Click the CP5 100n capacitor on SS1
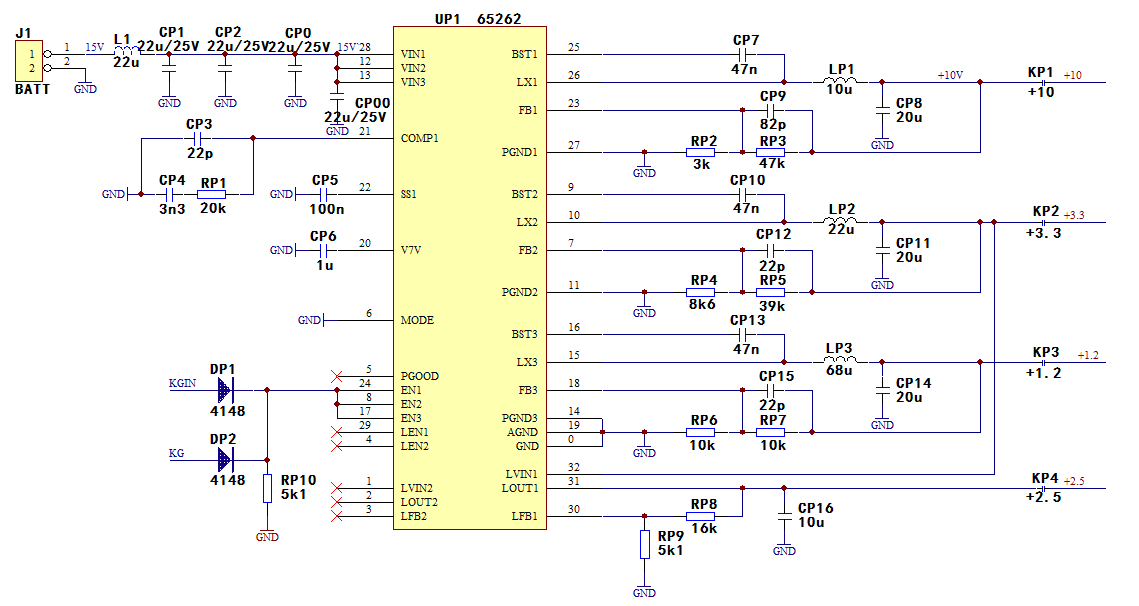Viewport: 1139px width, 606px height. [323, 194]
